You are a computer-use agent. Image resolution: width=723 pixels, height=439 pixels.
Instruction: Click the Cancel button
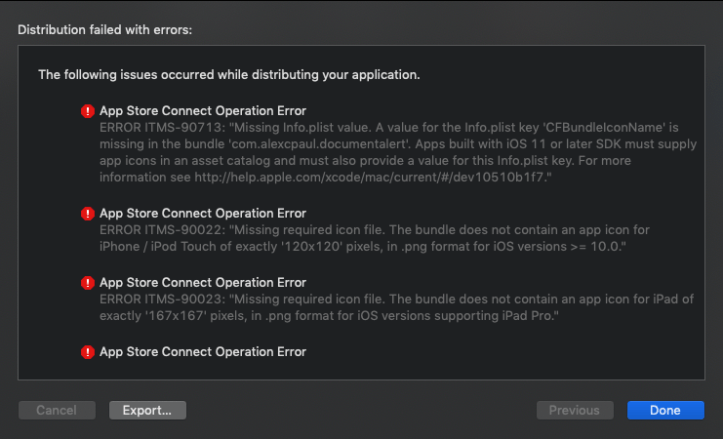56,410
